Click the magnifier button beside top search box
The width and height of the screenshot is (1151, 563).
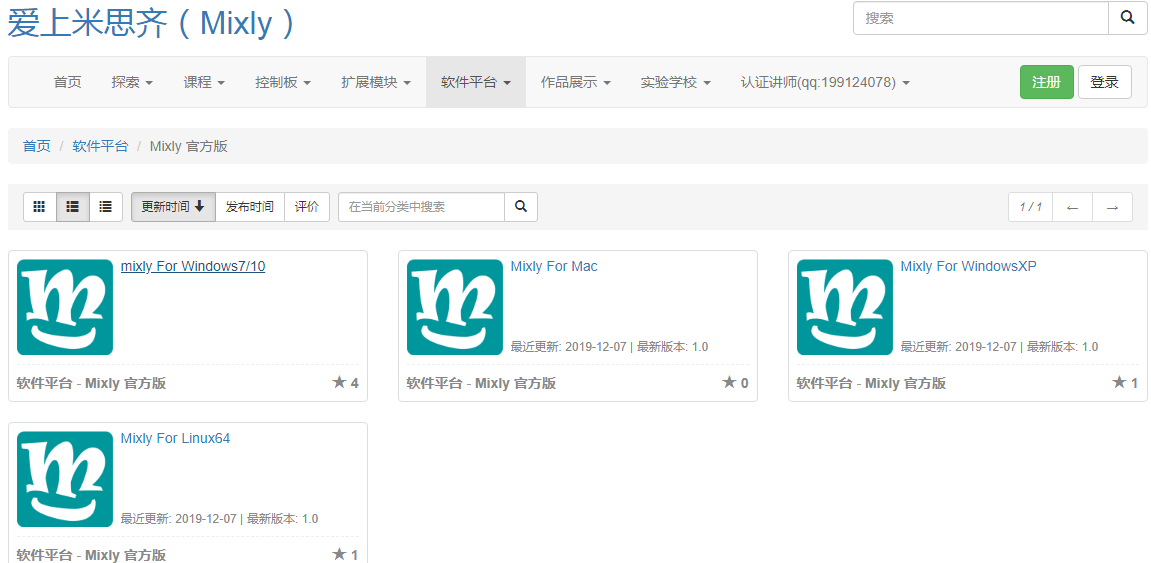[x=1128, y=18]
